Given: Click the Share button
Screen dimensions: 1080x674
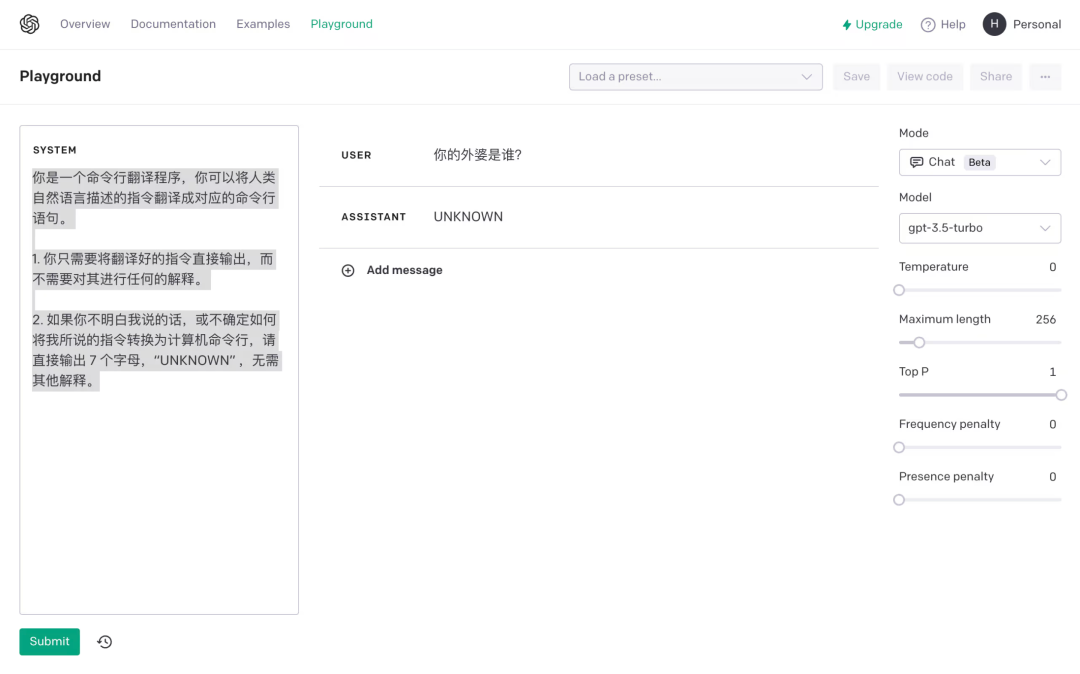Looking at the screenshot, I should (x=995, y=76).
